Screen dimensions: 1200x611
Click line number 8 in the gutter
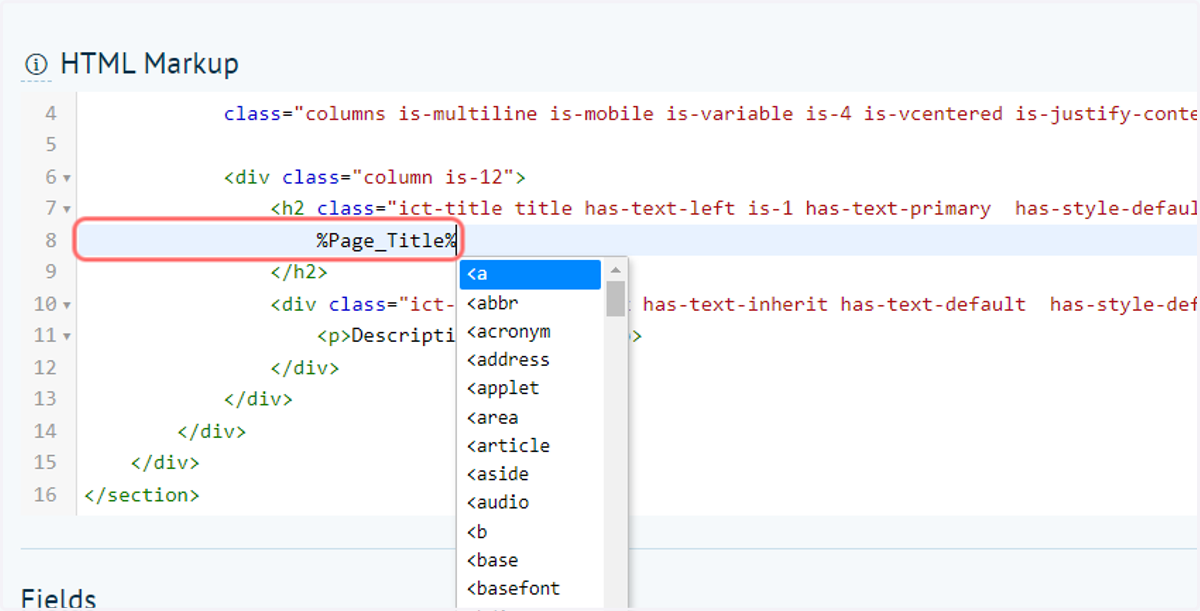pyautogui.click(x=51, y=241)
